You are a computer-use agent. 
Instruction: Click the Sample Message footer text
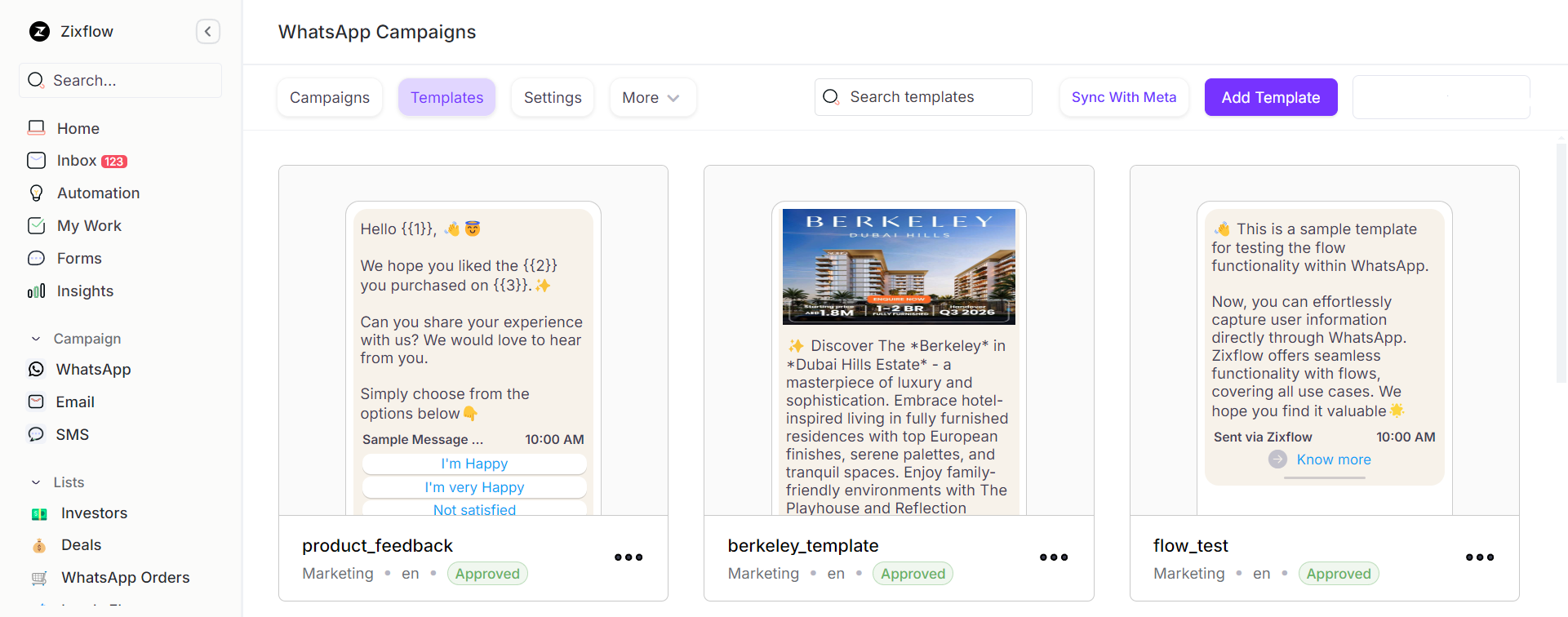click(423, 440)
